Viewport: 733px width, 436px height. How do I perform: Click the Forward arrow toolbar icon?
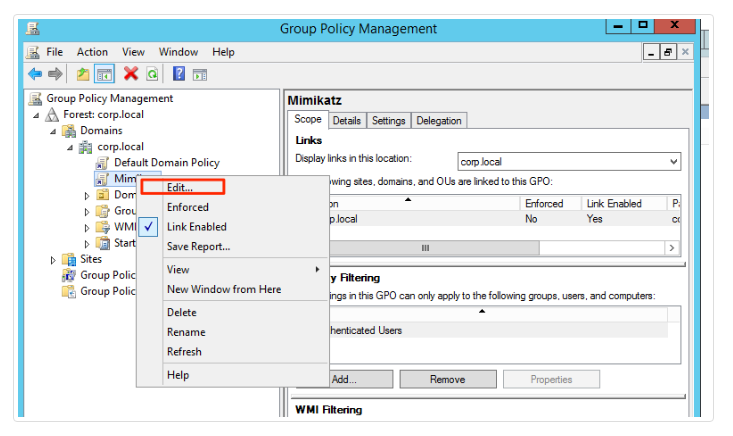click(55, 74)
